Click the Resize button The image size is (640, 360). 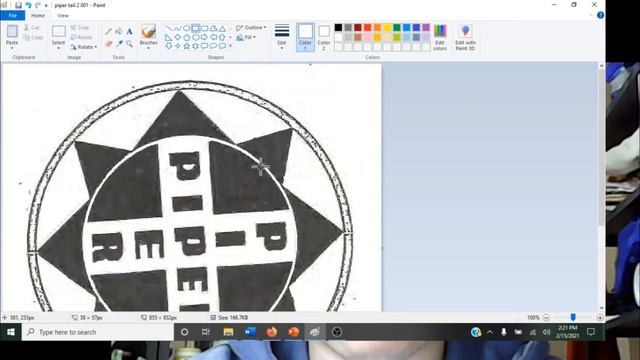(x=81, y=38)
